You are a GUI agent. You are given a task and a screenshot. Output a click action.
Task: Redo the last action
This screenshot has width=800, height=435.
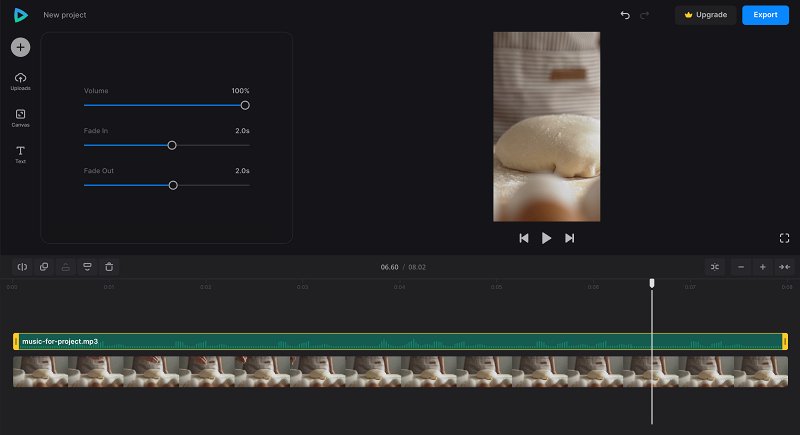pos(644,15)
